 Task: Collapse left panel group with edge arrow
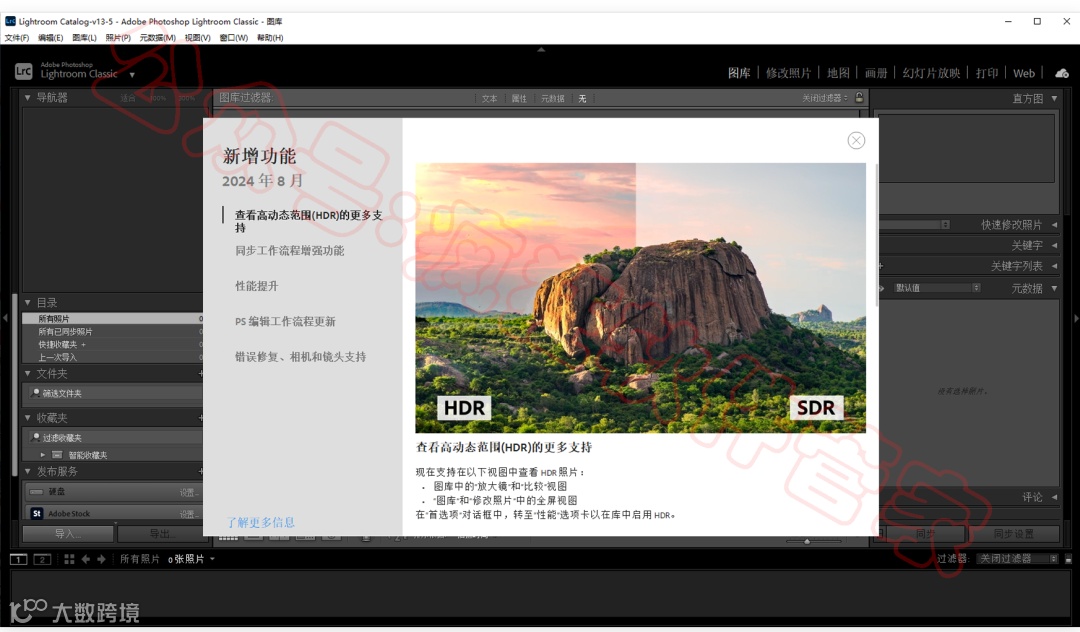click(x=5, y=318)
